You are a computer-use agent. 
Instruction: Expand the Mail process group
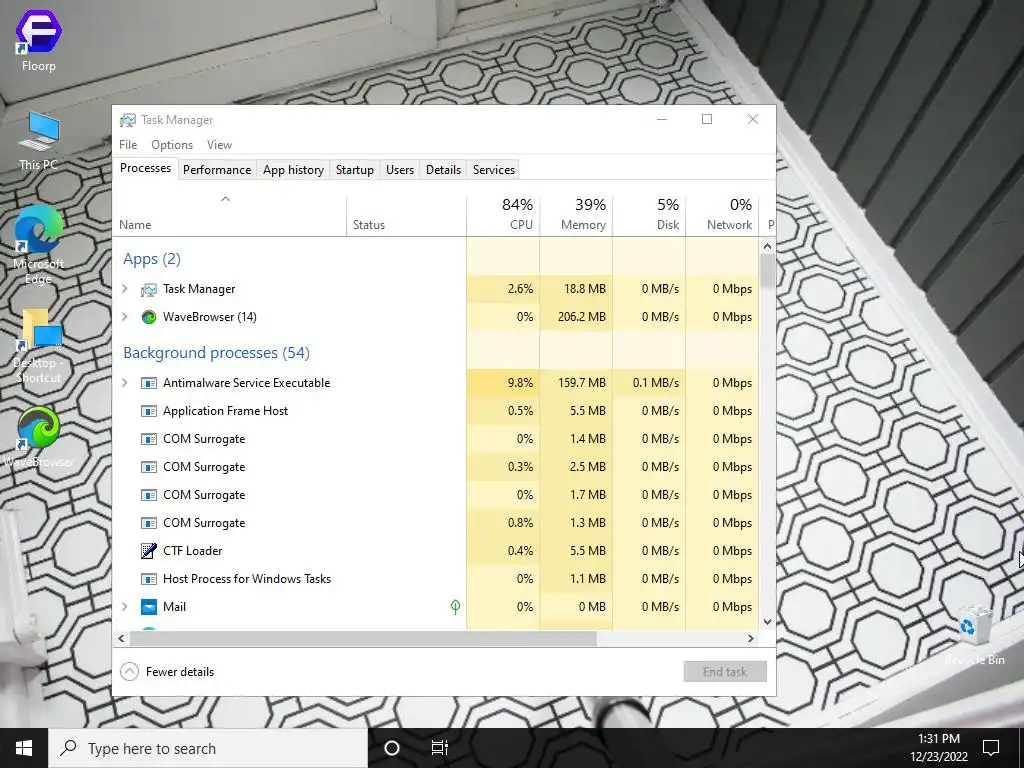tap(125, 607)
